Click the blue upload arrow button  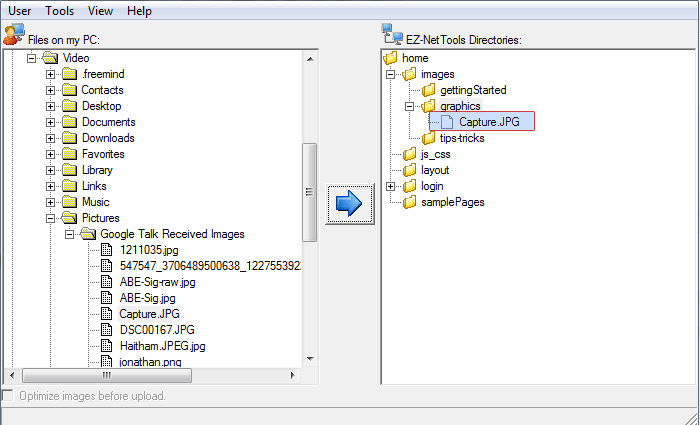coord(348,204)
